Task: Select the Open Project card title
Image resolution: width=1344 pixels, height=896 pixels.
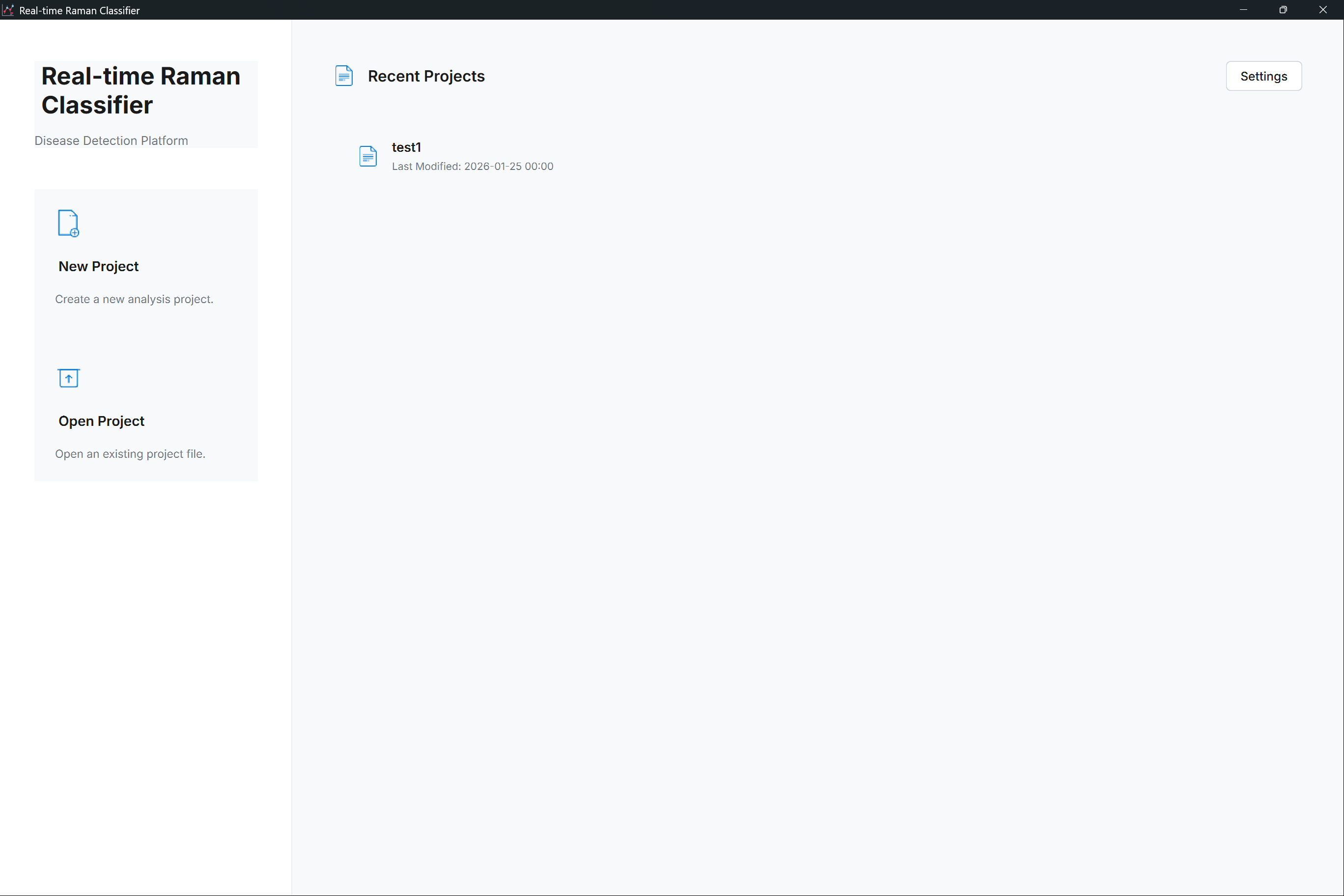Action: 101,421
